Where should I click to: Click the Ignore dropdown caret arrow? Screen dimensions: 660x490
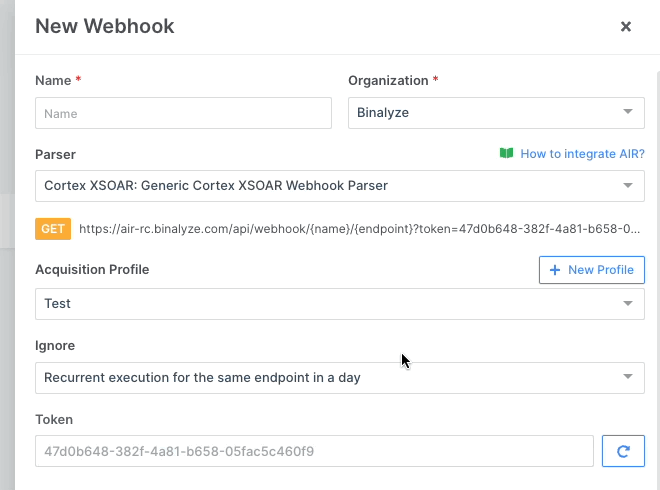click(x=627, y=377)
